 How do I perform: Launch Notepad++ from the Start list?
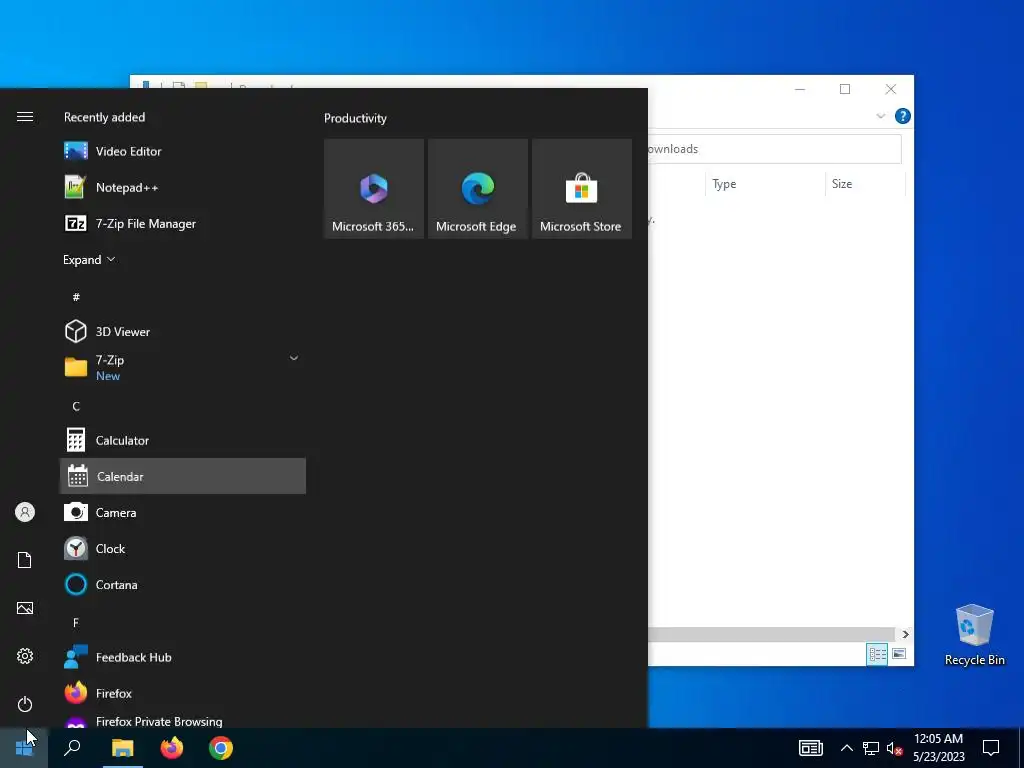[x=183, y=187]
